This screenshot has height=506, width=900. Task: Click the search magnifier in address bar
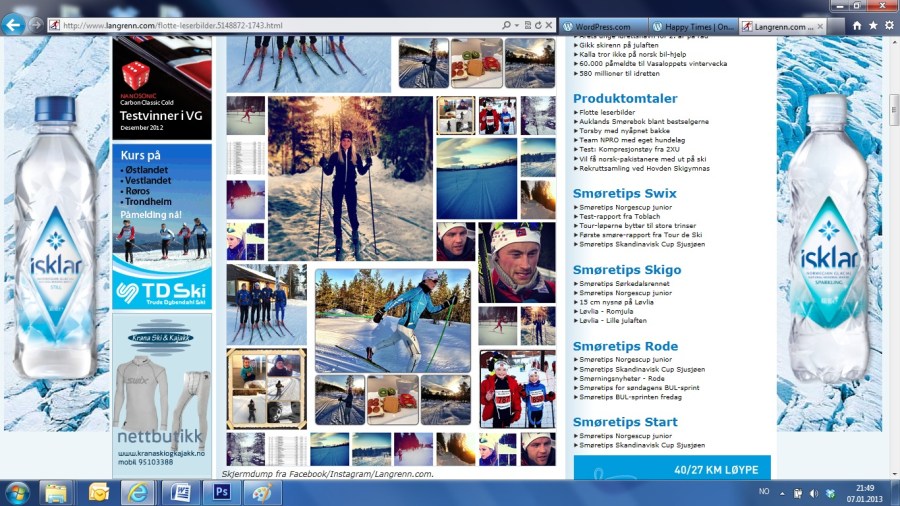point(507,25)
